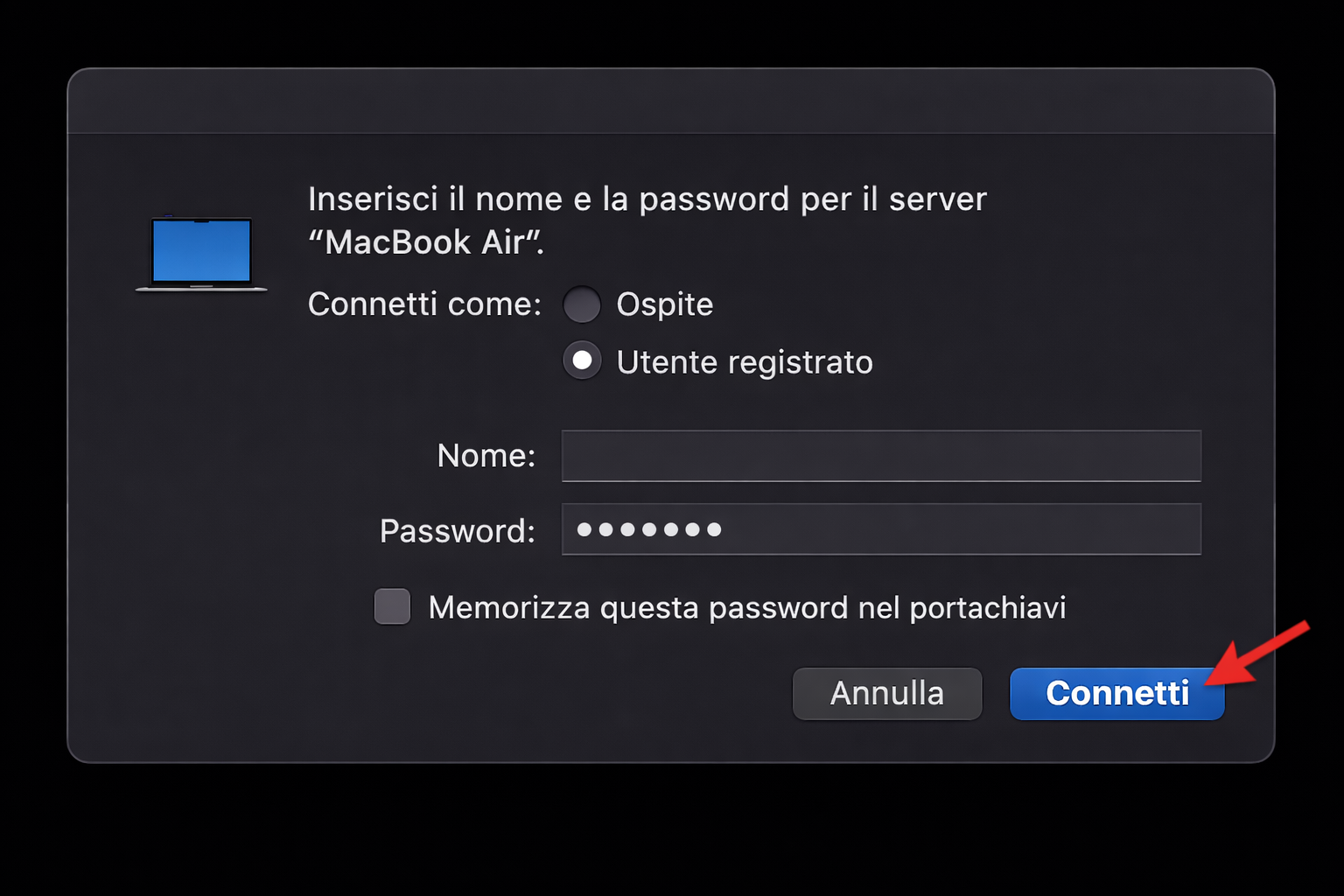Click the Connetti come label
The height and width of the screenshot is (896, 1344).
(423, 304)
